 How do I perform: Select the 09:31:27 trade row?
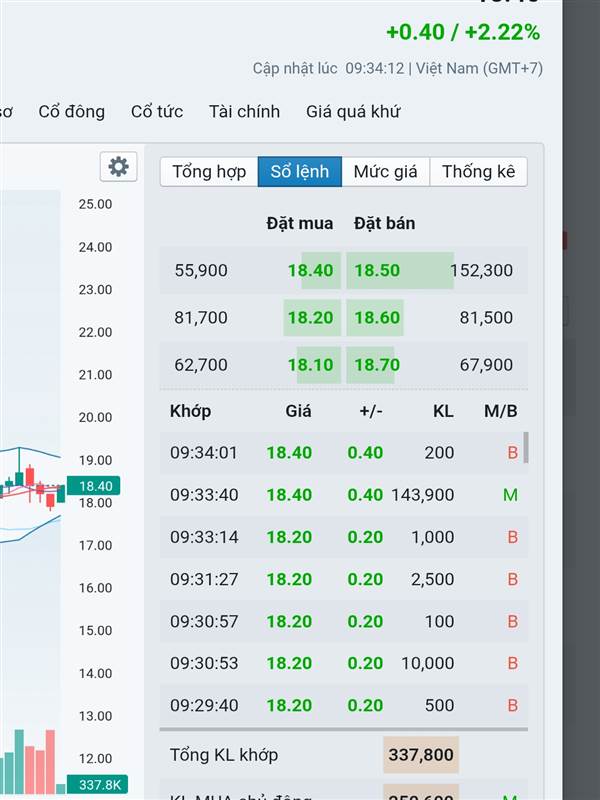[343, 580]
